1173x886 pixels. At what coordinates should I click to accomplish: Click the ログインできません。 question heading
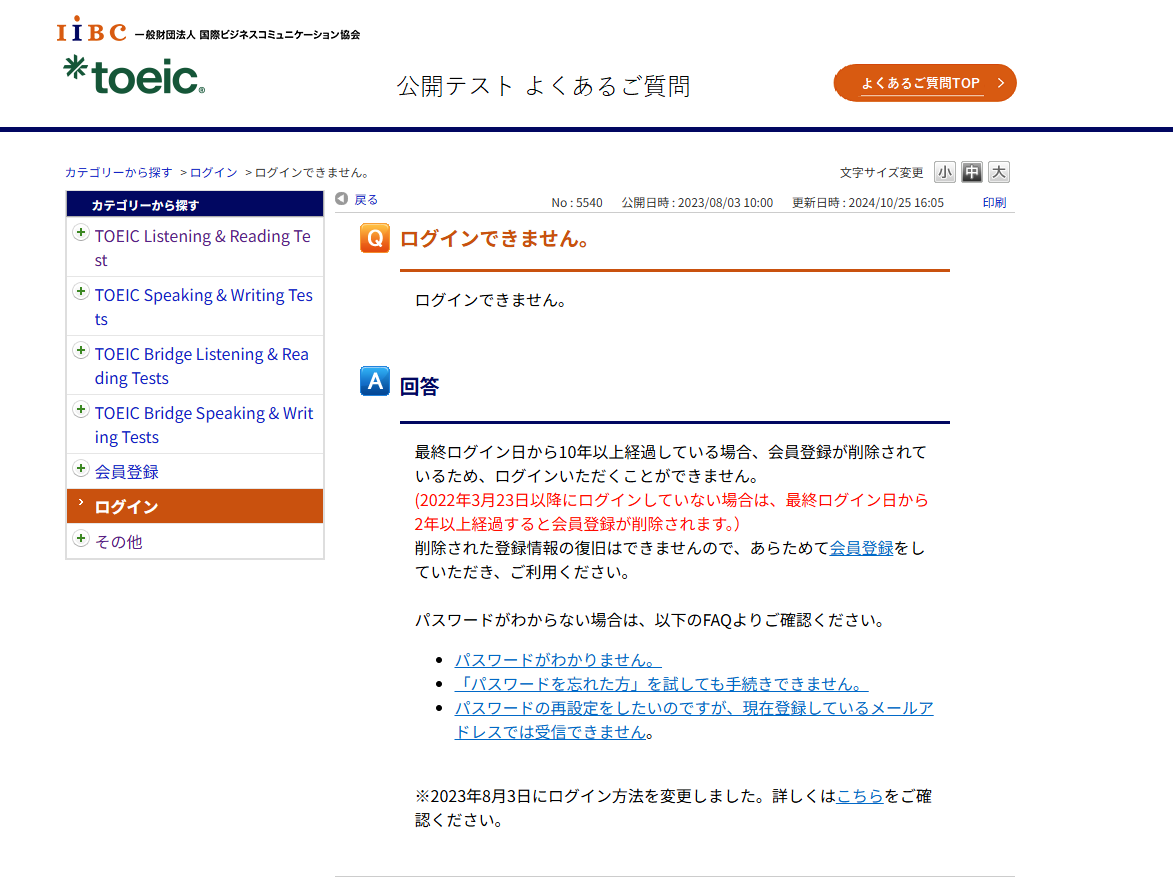click(497, 239)
